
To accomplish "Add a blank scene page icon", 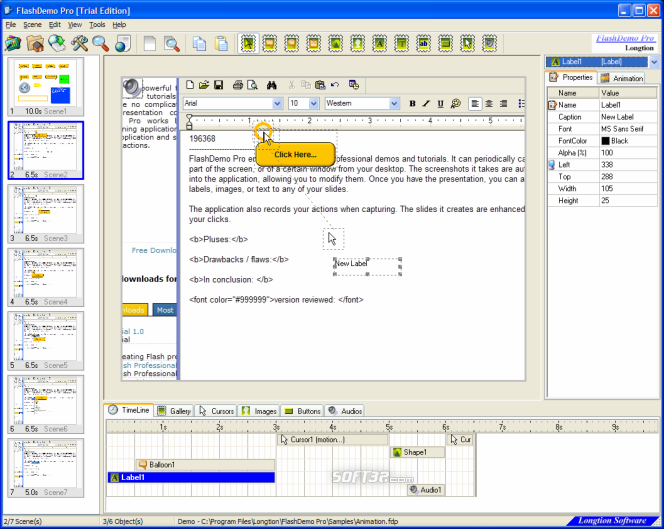I will (x=150, y=43).
